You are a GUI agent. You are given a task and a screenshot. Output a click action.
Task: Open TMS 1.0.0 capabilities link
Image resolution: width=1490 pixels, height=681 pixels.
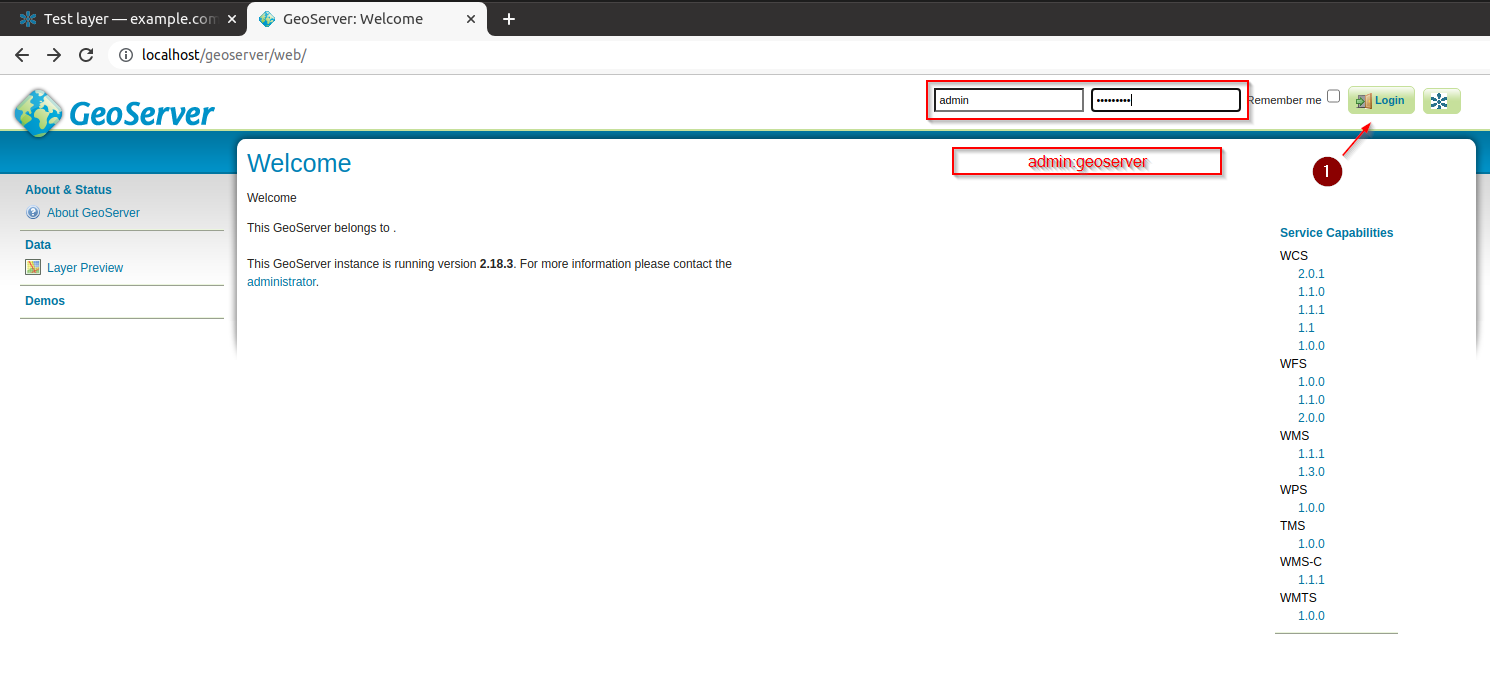coord(1311,544)
